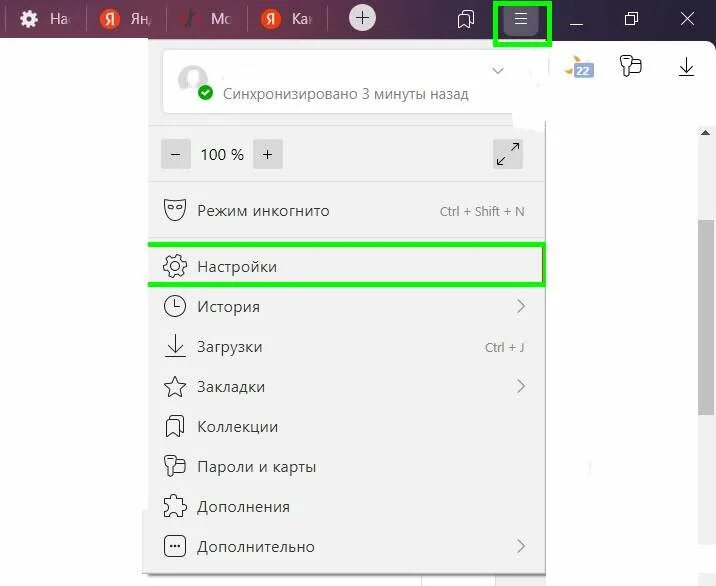The width and height of the screenshot is (716, 586).
Task: Increase zoom with the plus button
Action: click(268, 154)
